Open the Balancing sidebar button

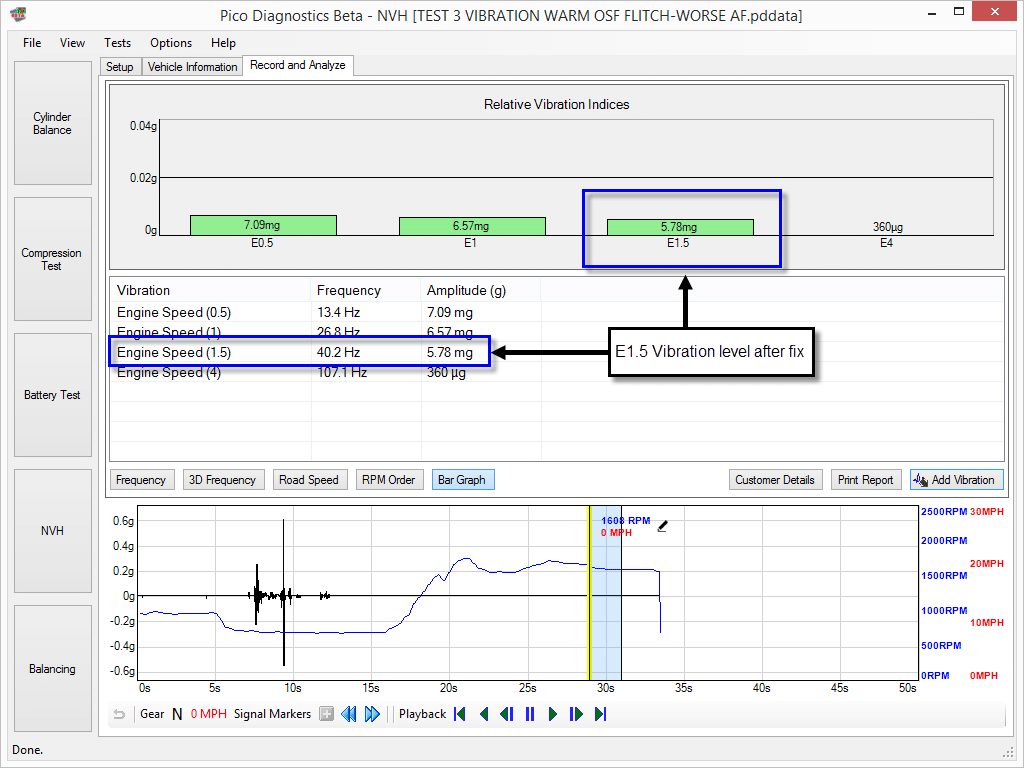click(x=53, y=669)
